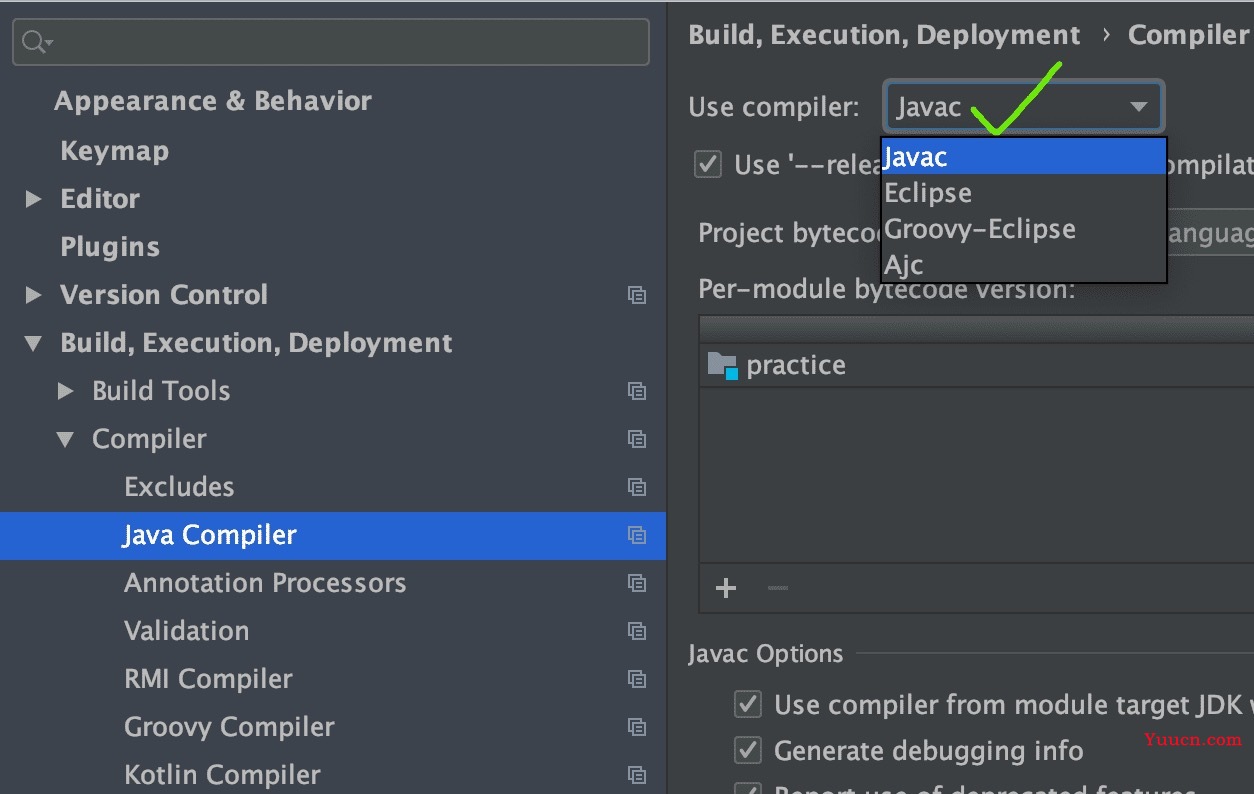Open RMI Compiler settings
The image size is (1254, 794).
pyautogui.click(x=208, y=679)
